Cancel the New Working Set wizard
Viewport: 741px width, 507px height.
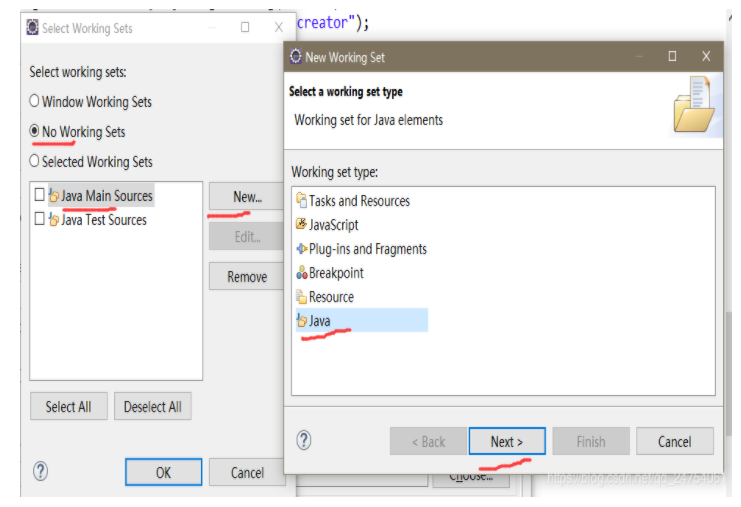675,441
